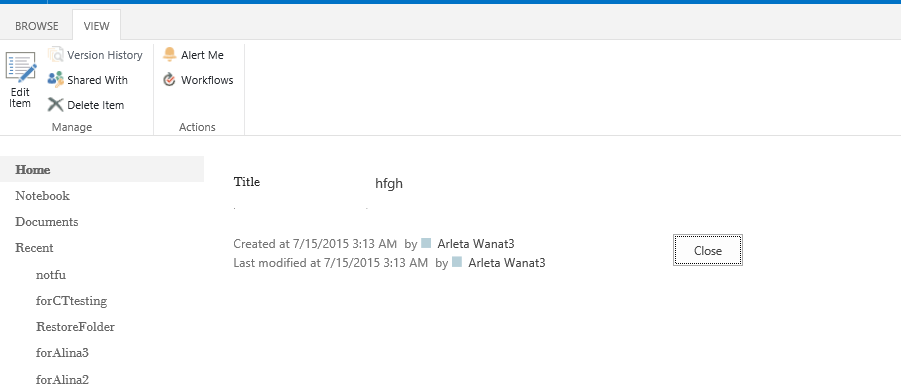The image size is (901, 387).
Task: Click the Recent heading in navigation
Action: (x=34, y=248)
